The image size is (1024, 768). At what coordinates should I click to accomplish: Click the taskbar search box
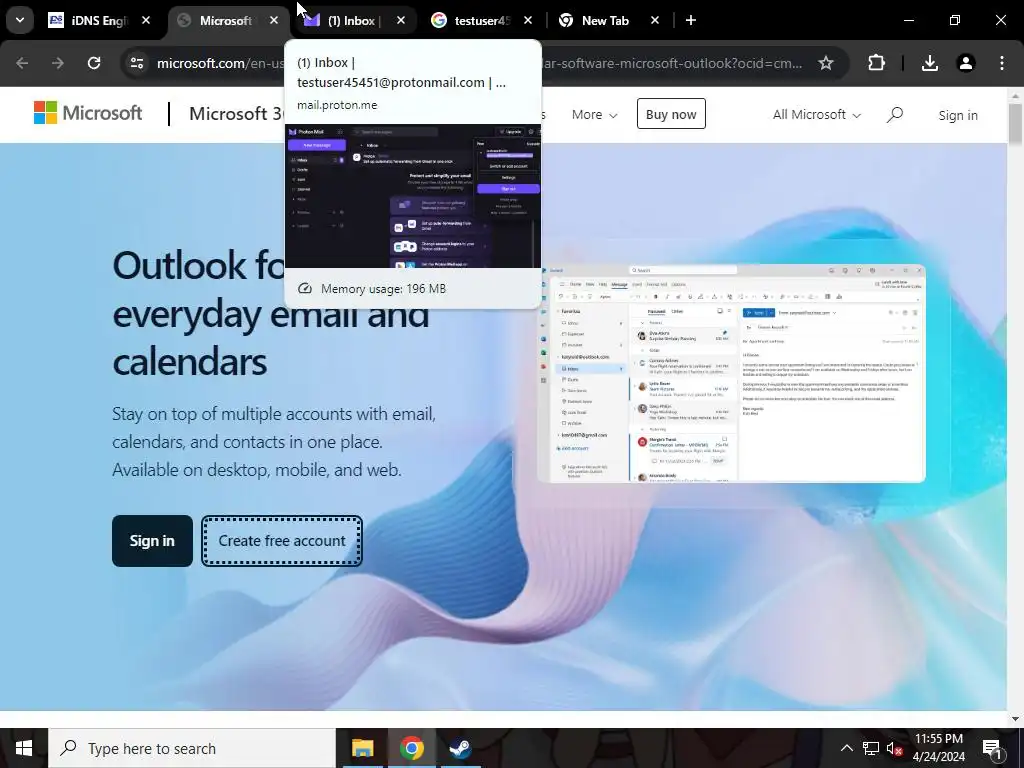[x=192, y=748]
